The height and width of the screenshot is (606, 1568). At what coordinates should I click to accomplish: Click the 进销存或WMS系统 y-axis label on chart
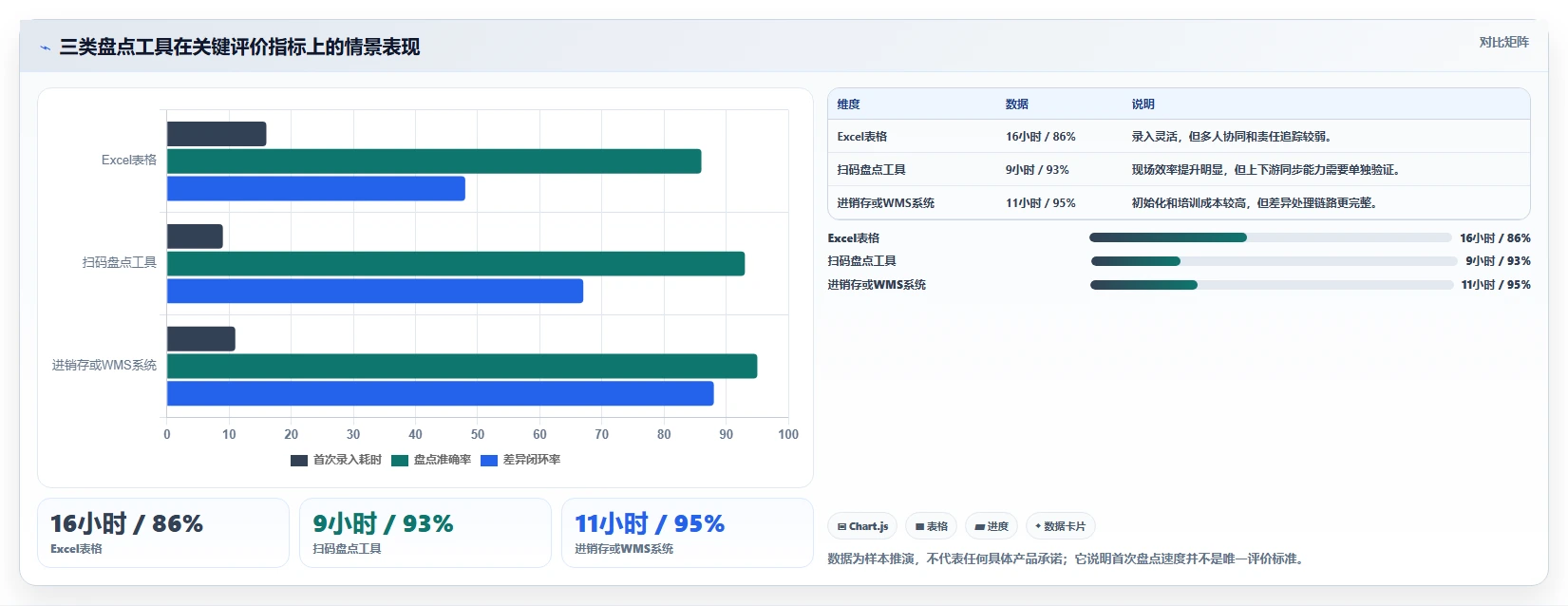[104, 366]
